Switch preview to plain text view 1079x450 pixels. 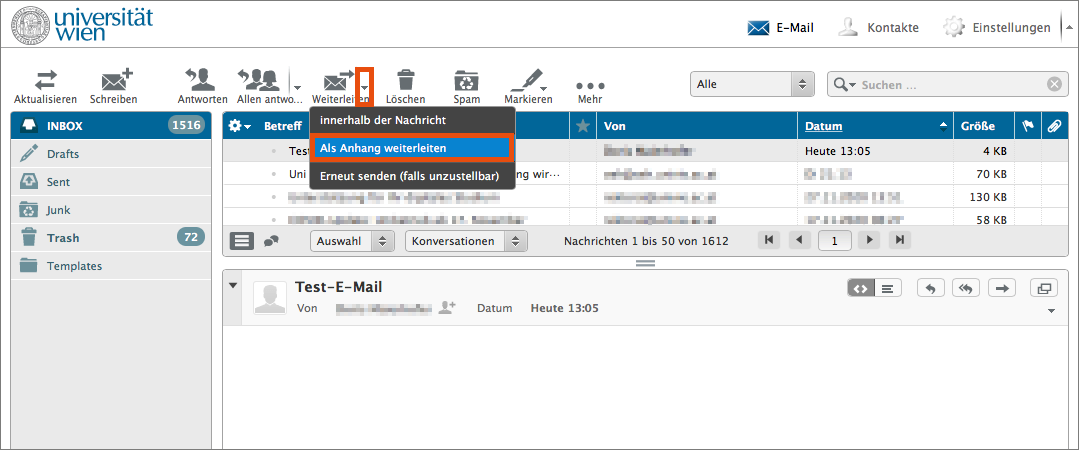(x=888, y=288)
